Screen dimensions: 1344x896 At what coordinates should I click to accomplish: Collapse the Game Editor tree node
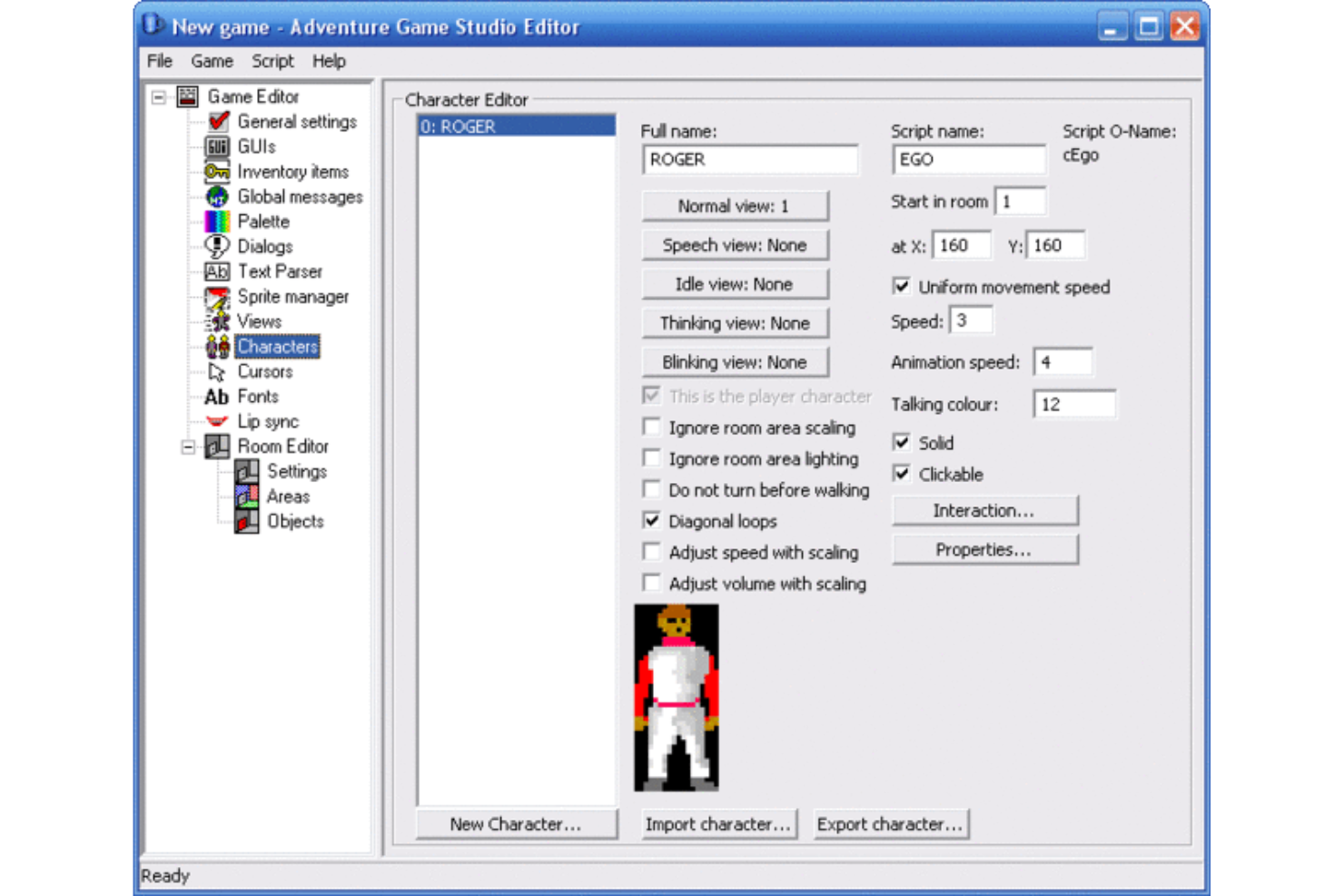161,96
